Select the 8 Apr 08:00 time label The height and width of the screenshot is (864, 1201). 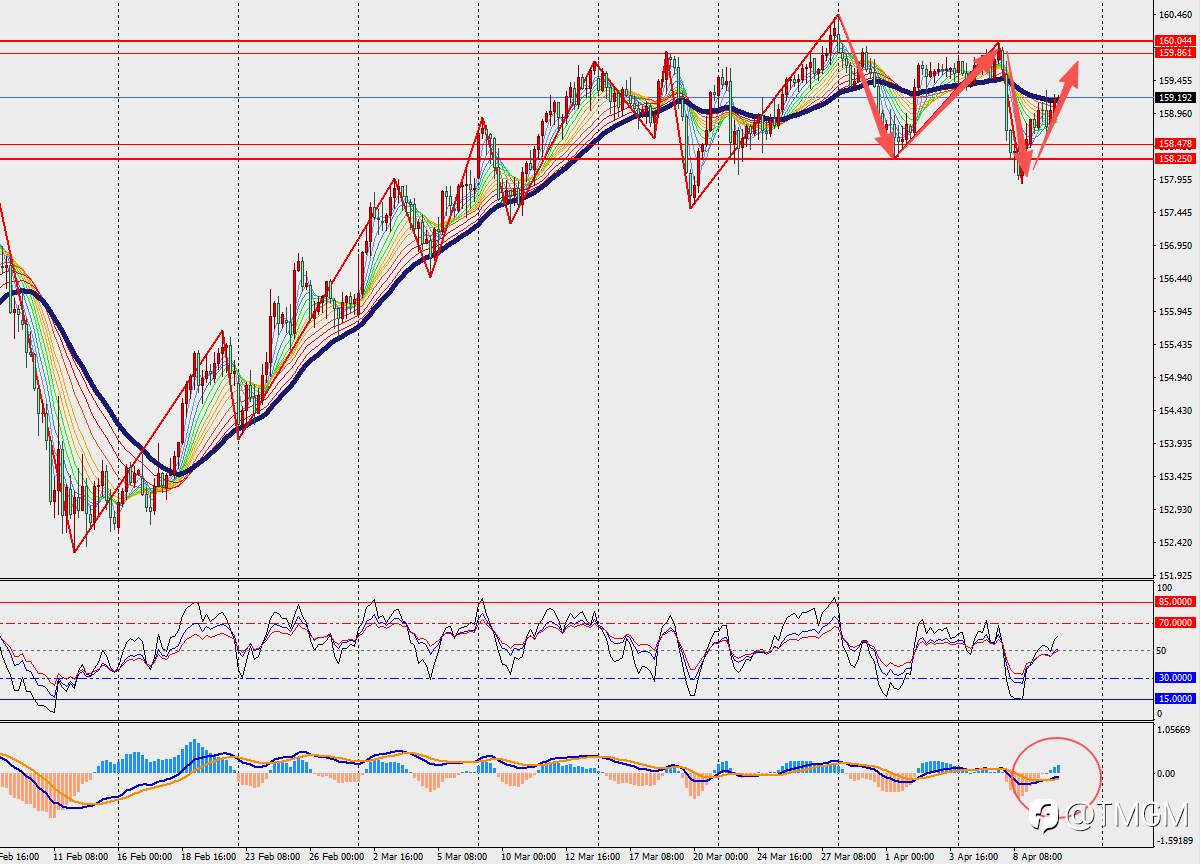(x=1038, y=857)
